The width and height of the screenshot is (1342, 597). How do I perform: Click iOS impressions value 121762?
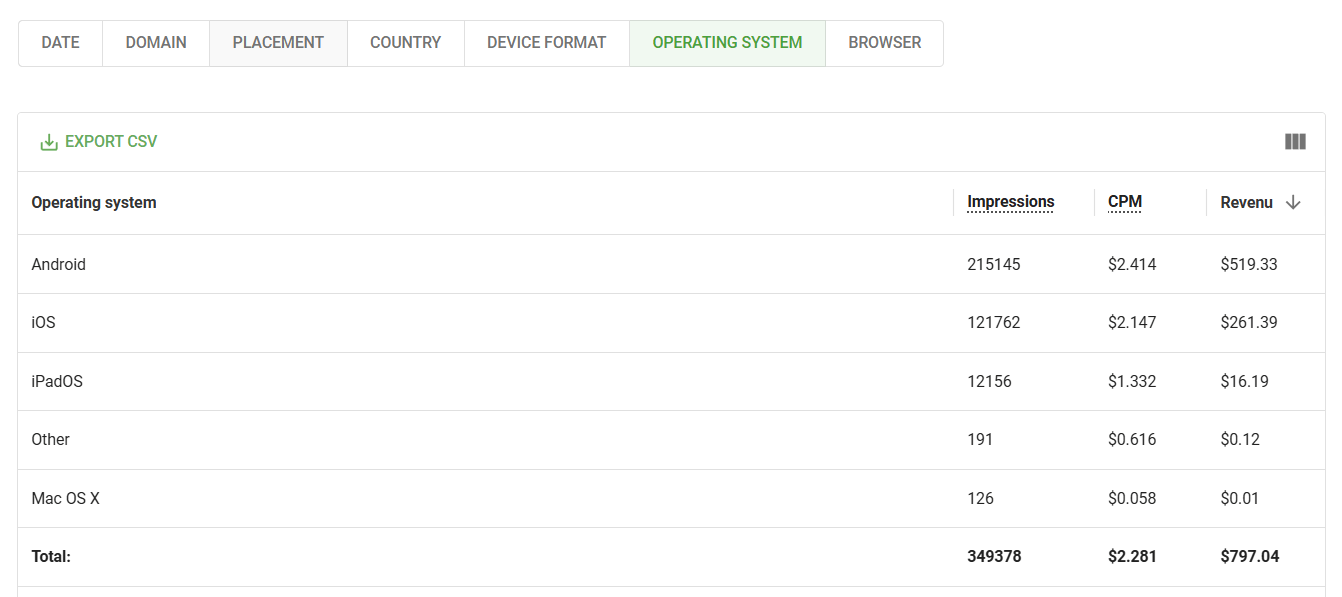(x=994, y=323)
